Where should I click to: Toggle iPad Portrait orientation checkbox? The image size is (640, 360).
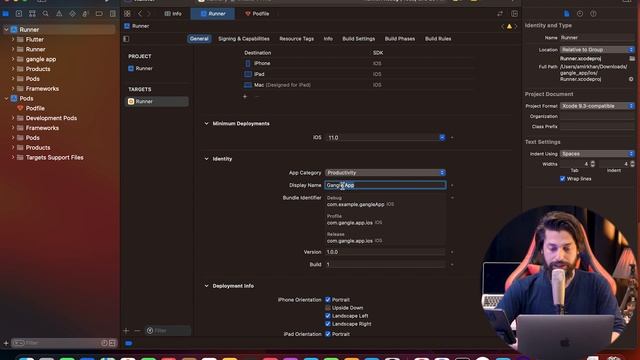(x=328, y=334)
